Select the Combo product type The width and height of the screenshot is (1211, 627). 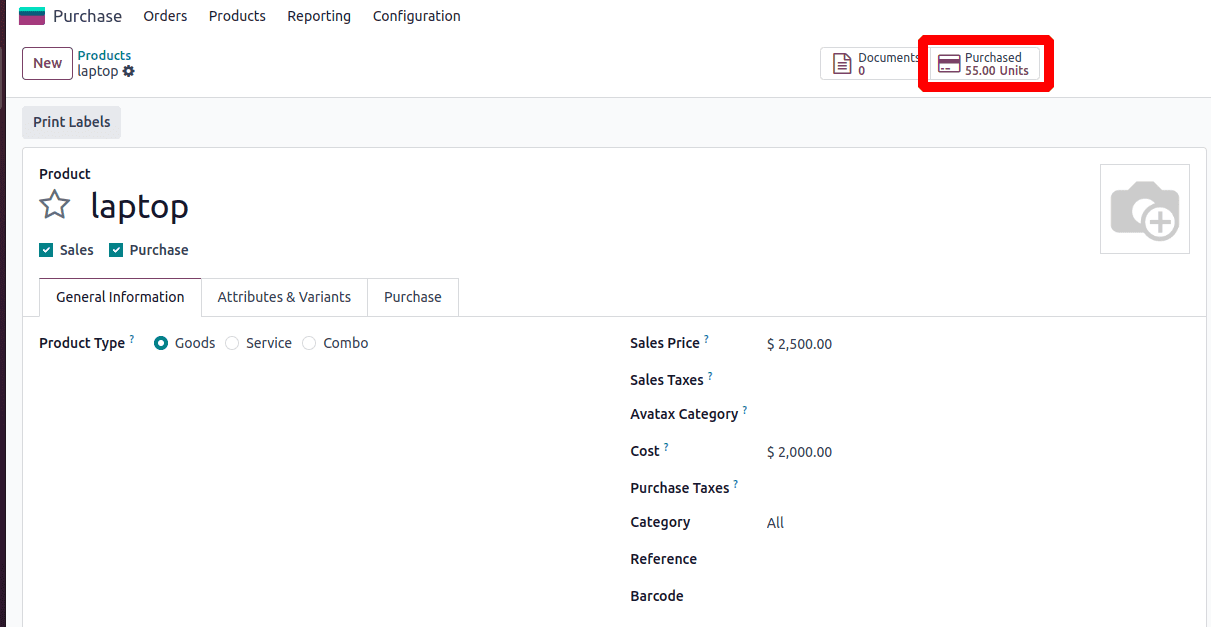pos(309,343)
